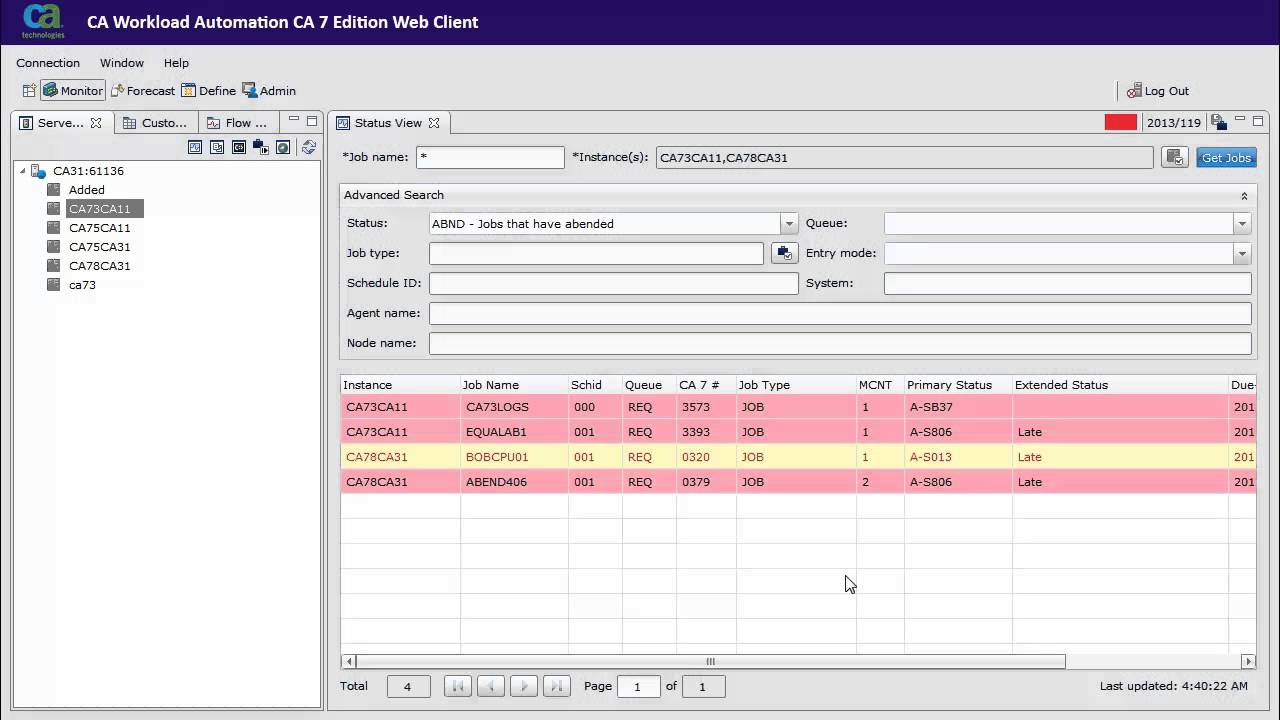Image resolution: width=1280 pixels, height=720 pixels.
Task: Open the Window menu
Action: [122, 63]
